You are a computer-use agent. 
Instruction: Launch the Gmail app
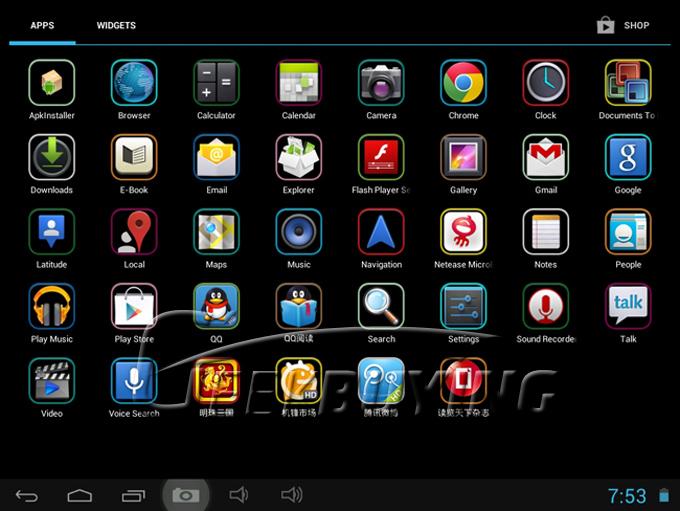(x=546, y=157)
